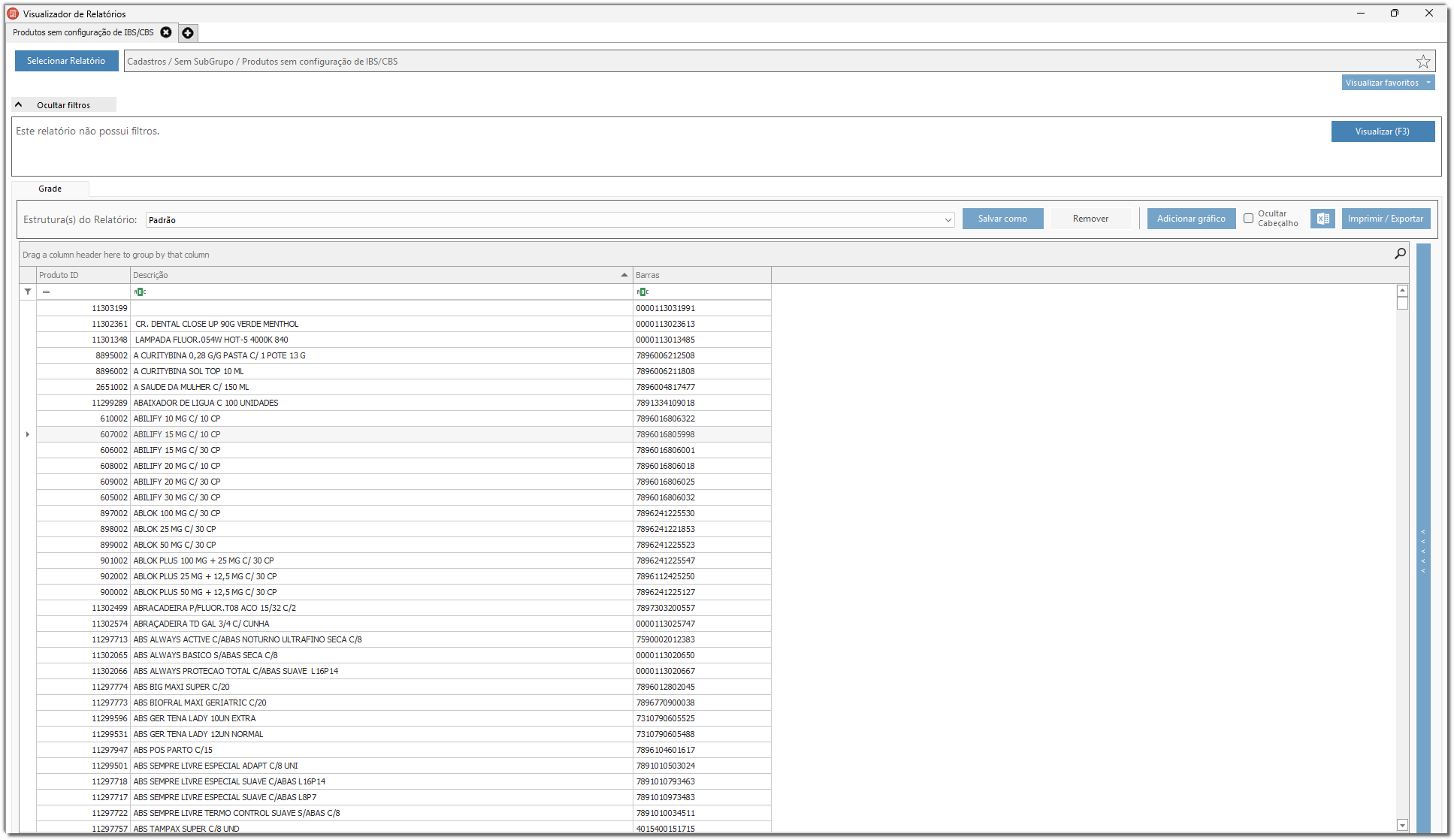The image size is (1454, 840).
Task: Select row ABS SEMPRE LIVRE ESPECIAL ADAPT C/8 UNI
Action: (x=404, y=766)
